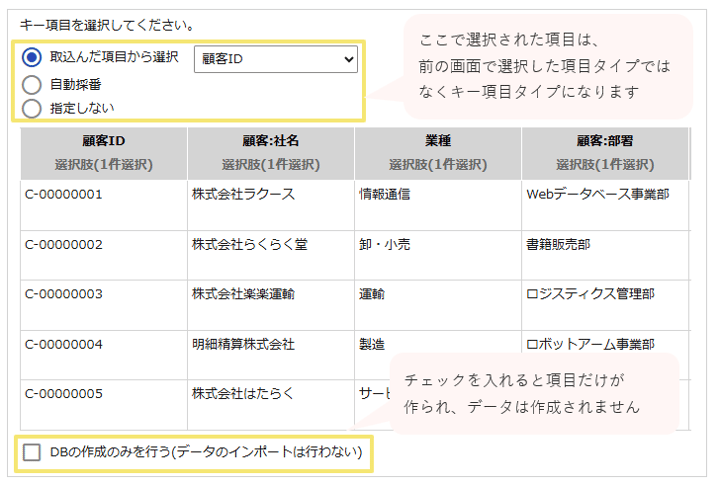Click department ロジスティクス管理部
This screenshot has height=486, width=719.
point(590,294)
